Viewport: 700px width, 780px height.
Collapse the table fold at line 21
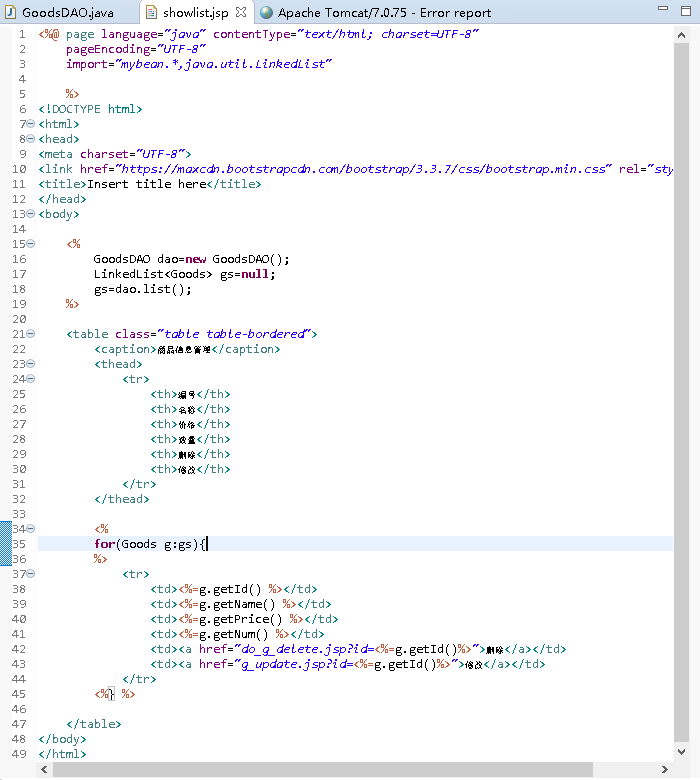point(31,333)
